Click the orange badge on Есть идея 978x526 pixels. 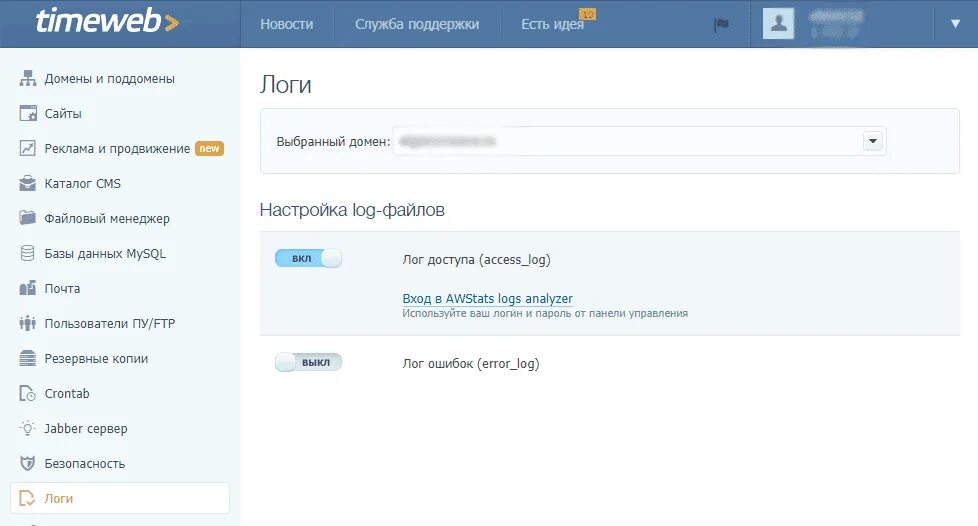pyautogui.click(x=588, y=14)
